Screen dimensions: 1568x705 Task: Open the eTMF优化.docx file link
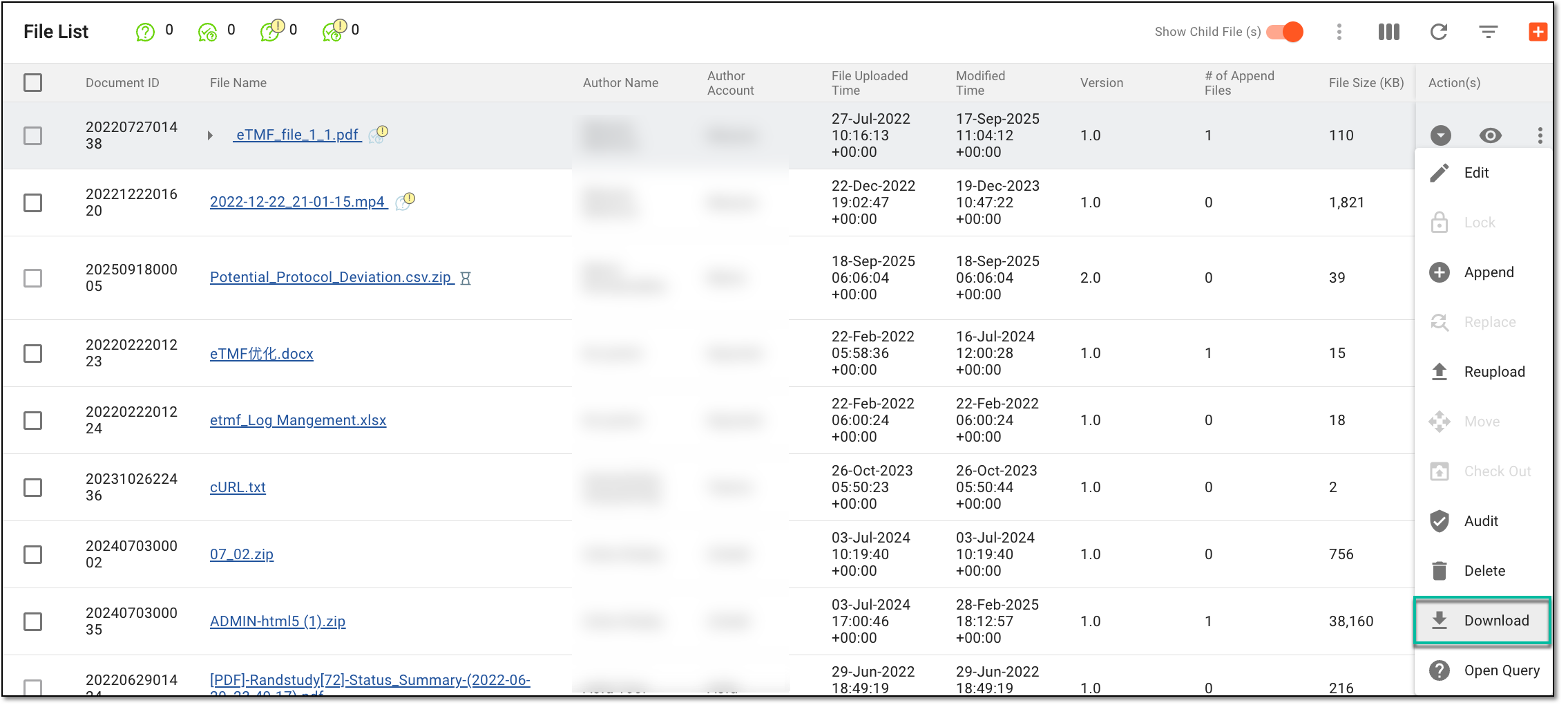261,353
